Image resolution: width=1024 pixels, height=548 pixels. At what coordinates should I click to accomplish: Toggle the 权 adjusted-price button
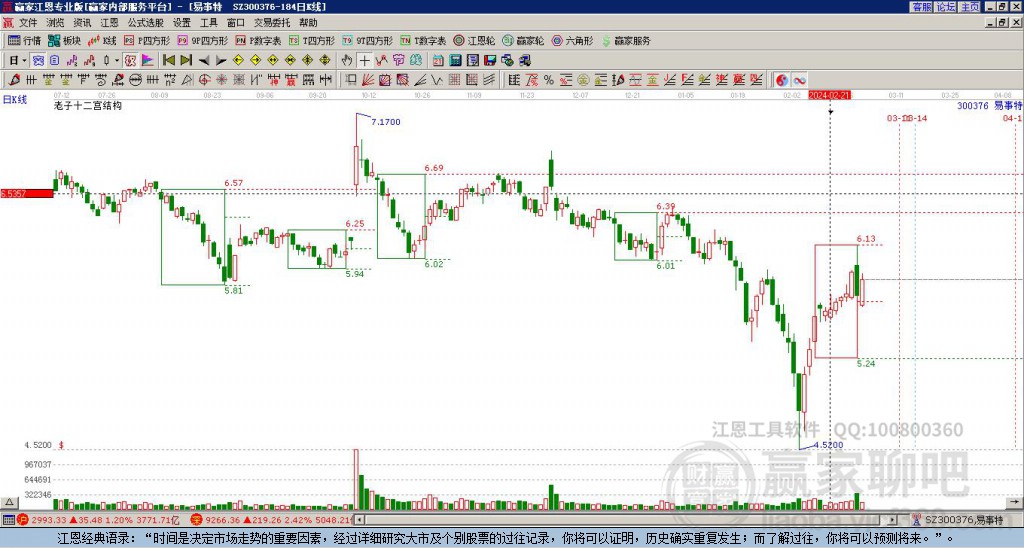[130, 61]
